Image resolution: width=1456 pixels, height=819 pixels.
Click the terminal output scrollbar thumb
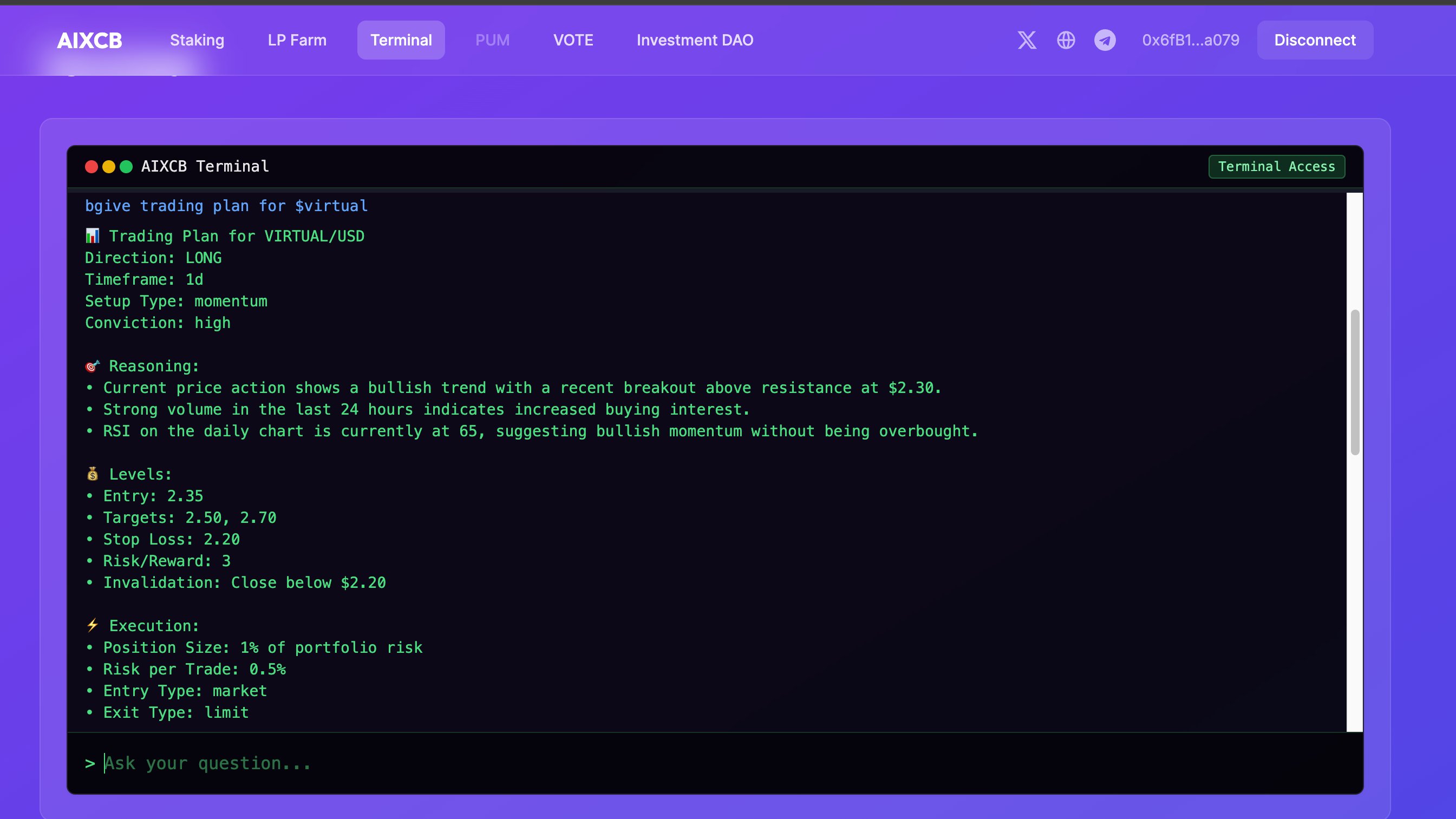(x=1355, y=382)
